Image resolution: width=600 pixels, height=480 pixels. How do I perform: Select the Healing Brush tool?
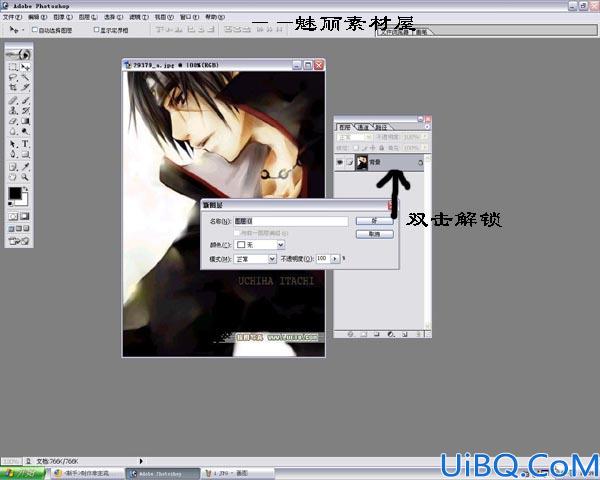click(13, 100)
